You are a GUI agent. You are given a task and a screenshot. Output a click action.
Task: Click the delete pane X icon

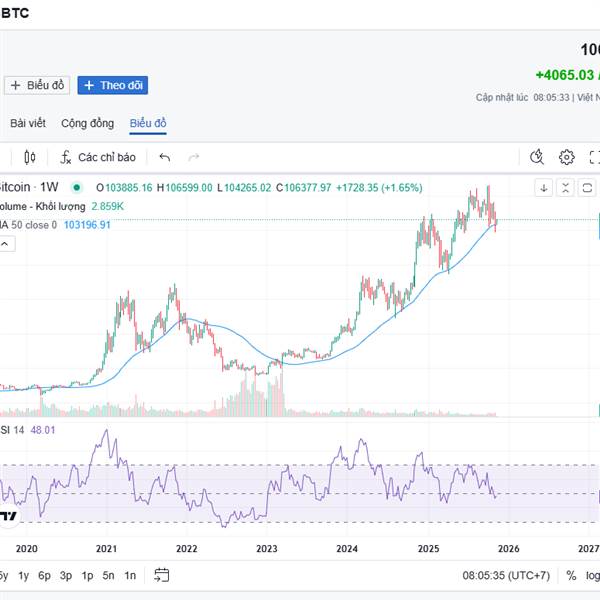[565, 187]
